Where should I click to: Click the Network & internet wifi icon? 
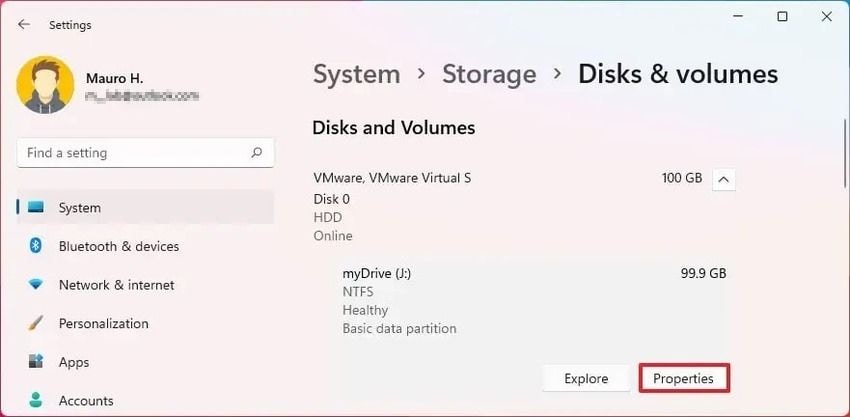tap(36, 285)
